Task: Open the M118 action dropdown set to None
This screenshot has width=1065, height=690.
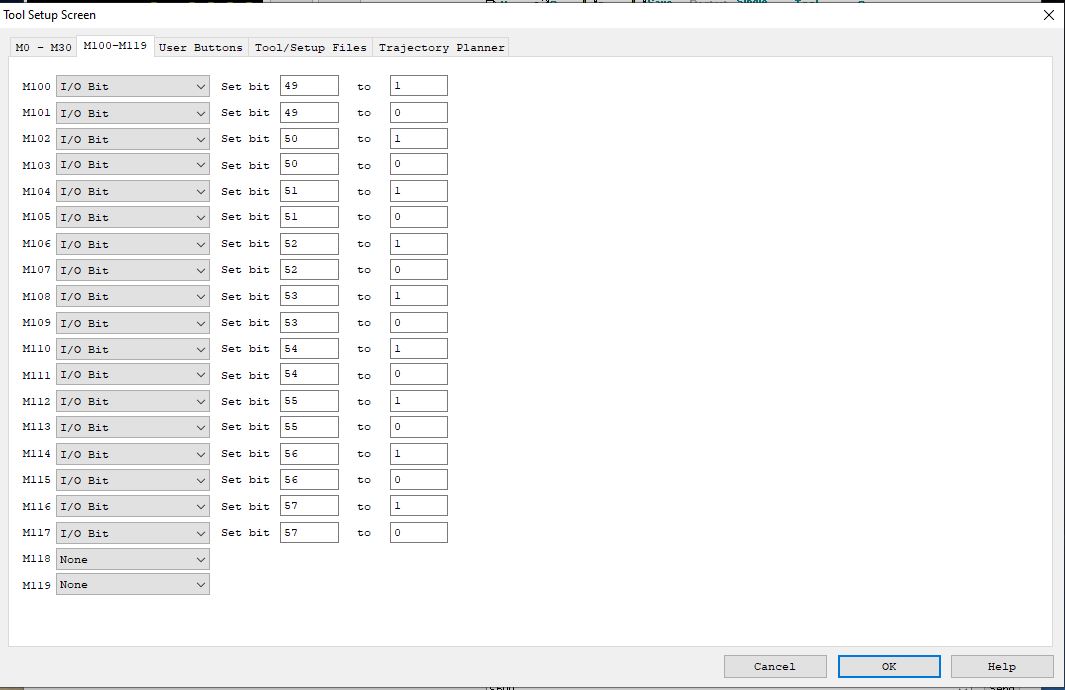Action: [132, 559]
